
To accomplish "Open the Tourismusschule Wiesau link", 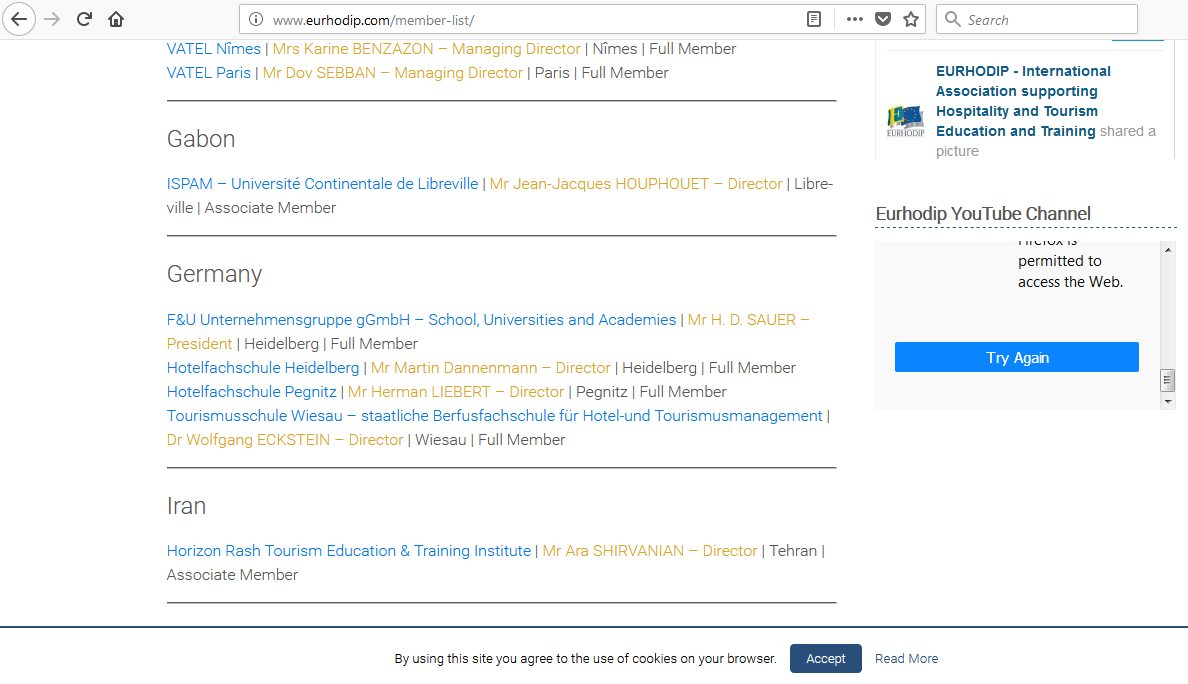I will coord(495,416).
